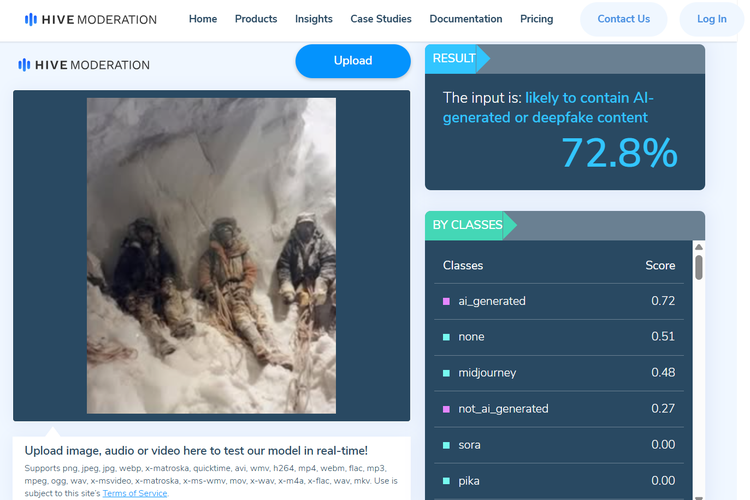This screenshot has width=750, height=500.
Task: Select the ai_generated class label
Action: (492, 301)
